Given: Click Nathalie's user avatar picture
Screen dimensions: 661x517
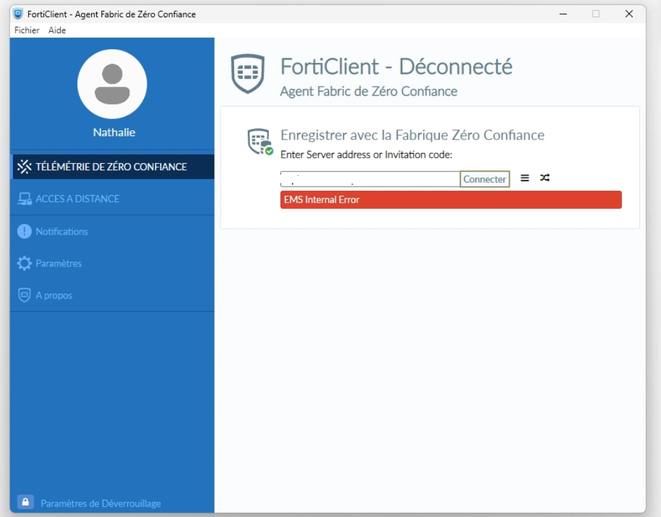Looking at the screenshot, I should click(x=112, y=84).
